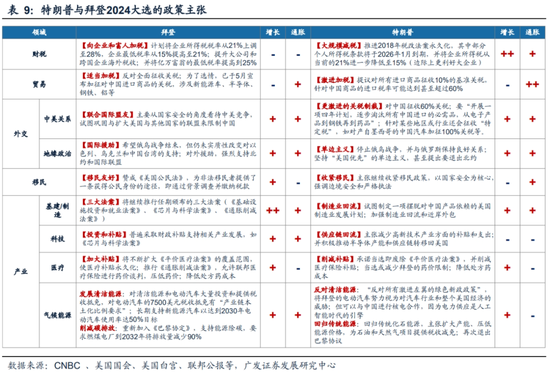Select the 基建/制造 sub-row label
Viewport: 550px width, 375px height.
tap(58, 210)
